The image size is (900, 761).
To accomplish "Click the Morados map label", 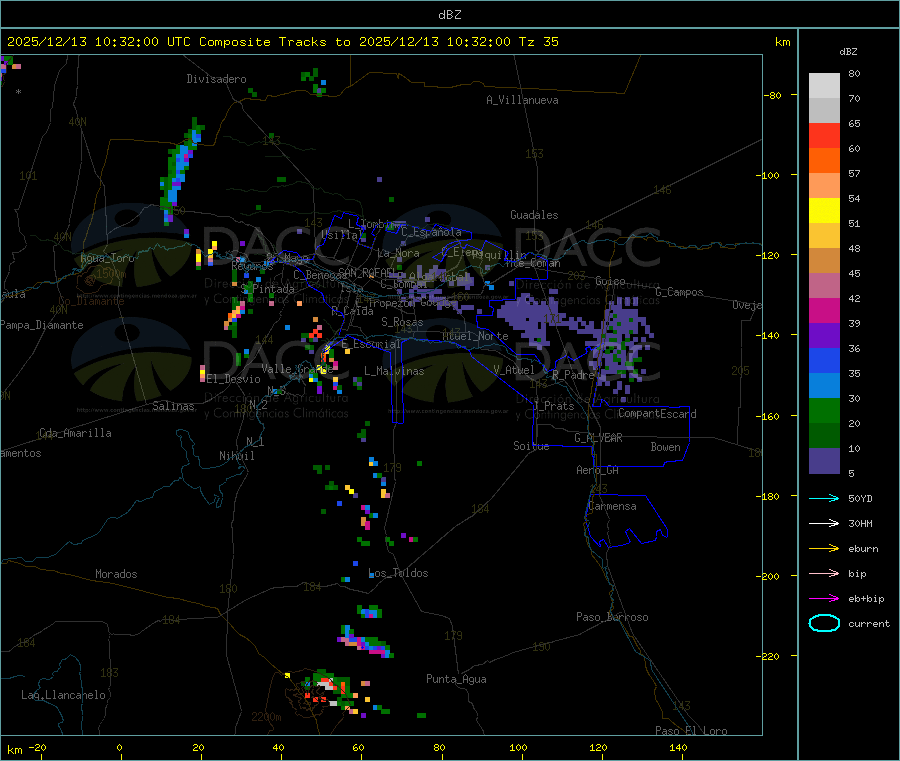I will [117, 574].
